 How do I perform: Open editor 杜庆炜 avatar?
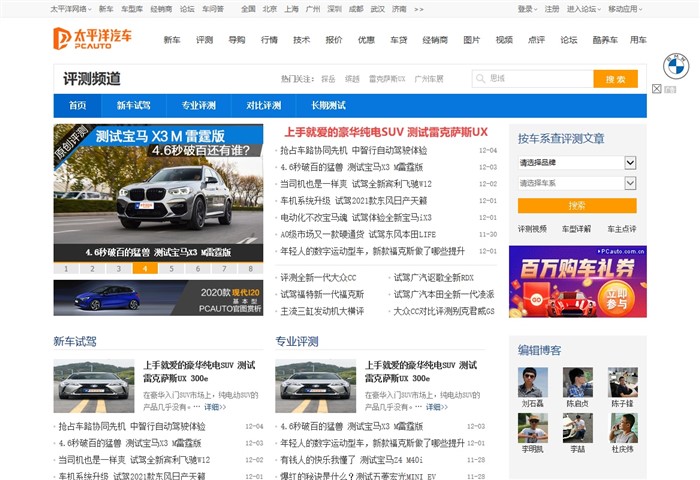tap(623, 428)
